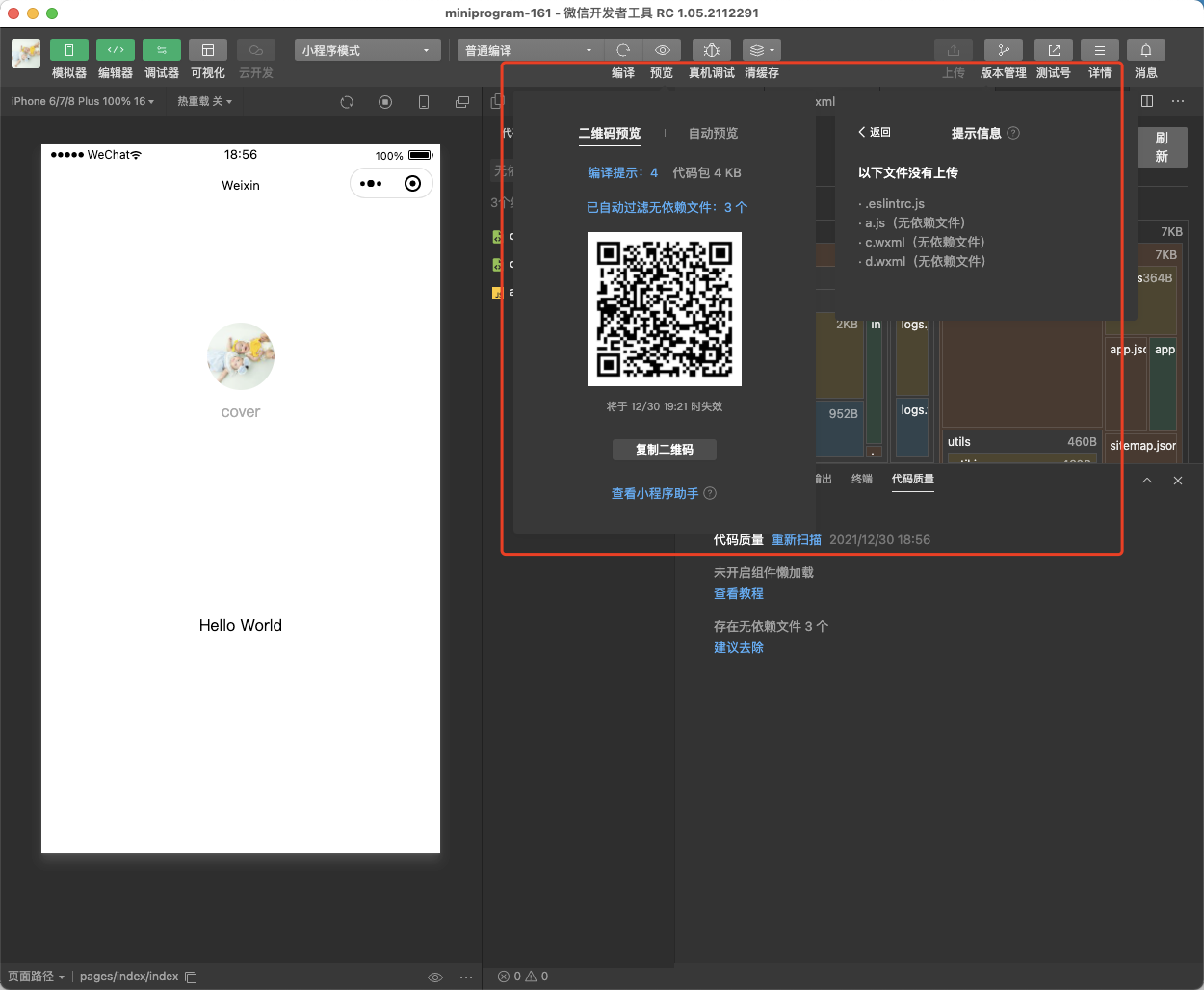
Task: Click the 编译 compile refresh icon
Action: (x=623, y=50)
